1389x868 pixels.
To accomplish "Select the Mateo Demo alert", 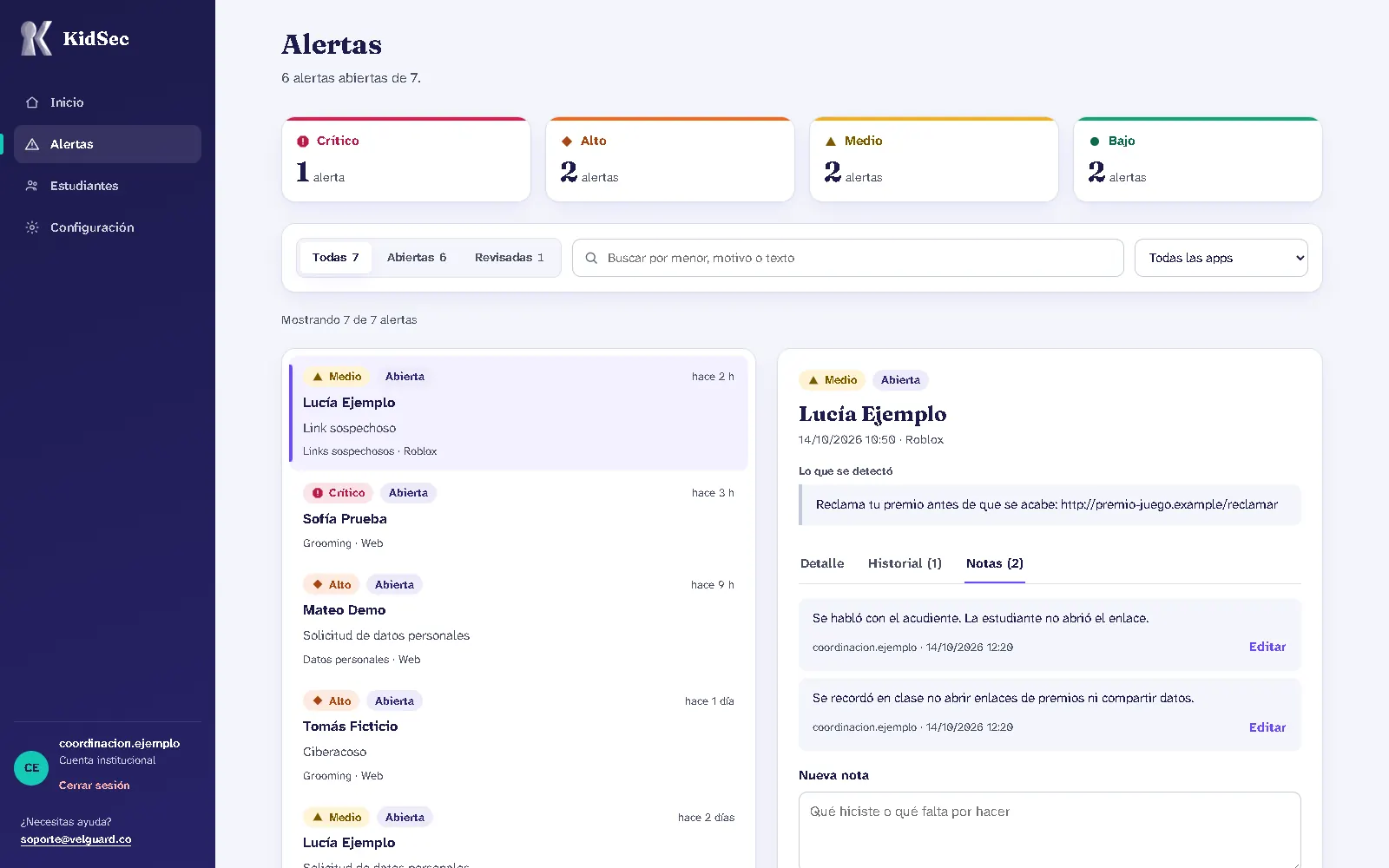I will click(518, 621).
